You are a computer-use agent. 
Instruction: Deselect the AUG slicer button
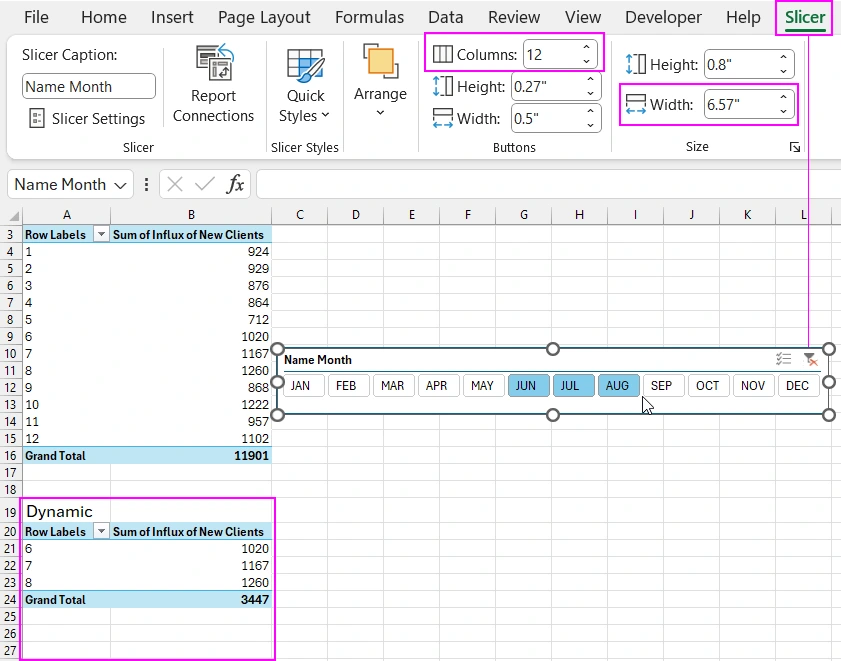(x=618, y=385)
